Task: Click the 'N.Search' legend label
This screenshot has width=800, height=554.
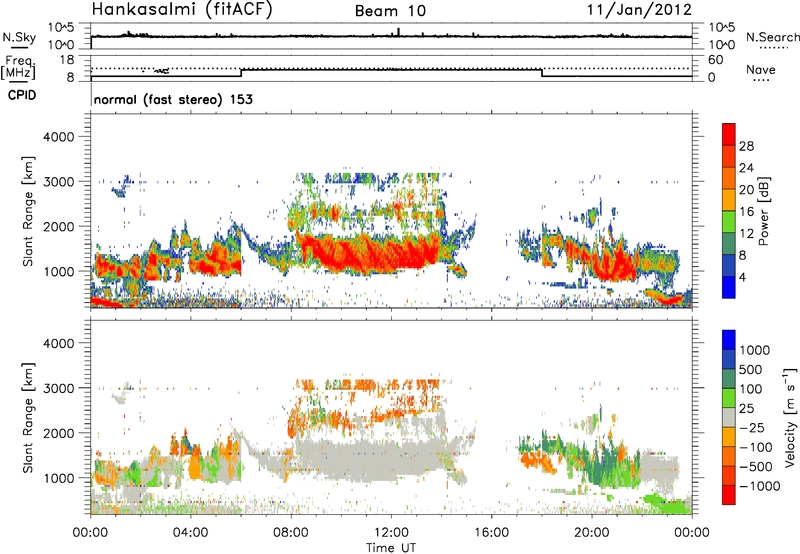Action: coord(772,37)
